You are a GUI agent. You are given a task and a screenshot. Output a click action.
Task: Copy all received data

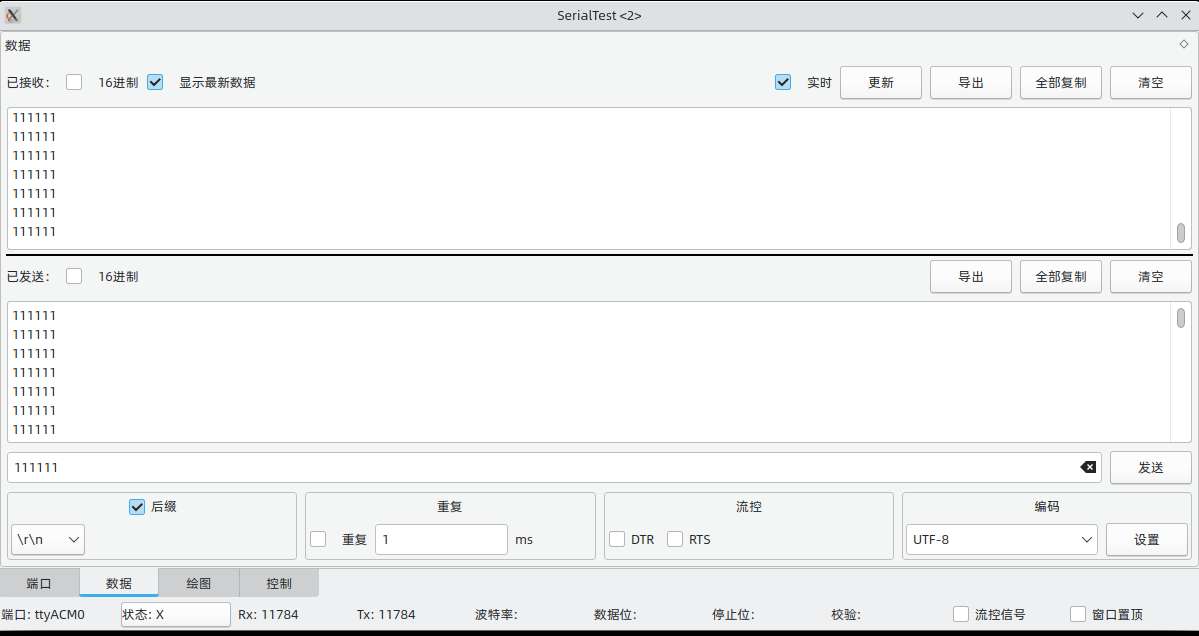(x=1061, y=83)
